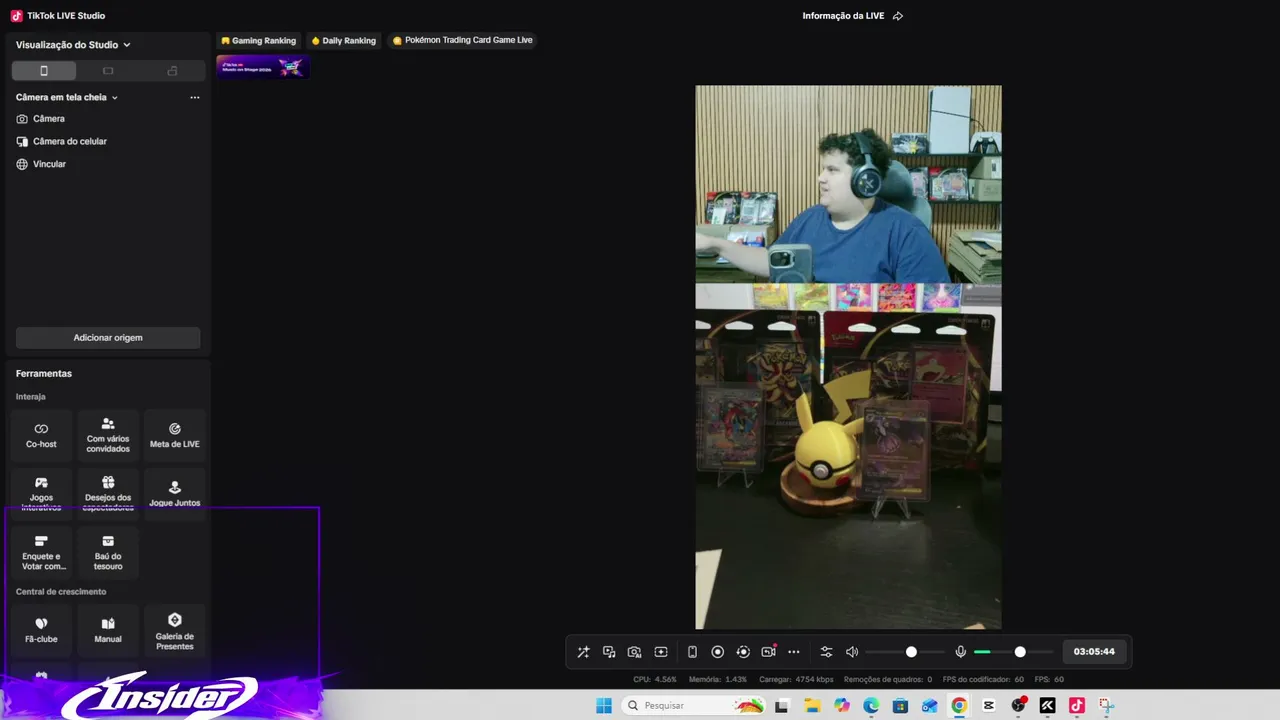Open the Enquete e Votar tool
1280x720 pixels.
[41, 553]
